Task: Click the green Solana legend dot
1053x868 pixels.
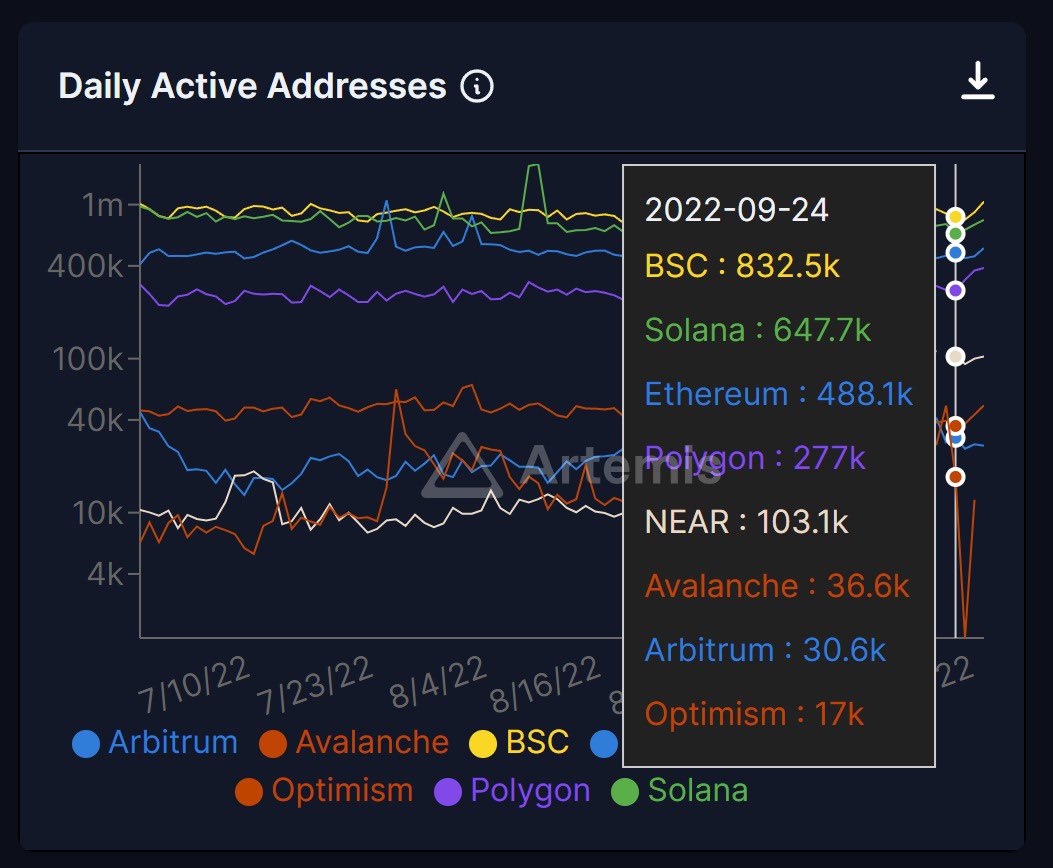Action: coord(625,791)
